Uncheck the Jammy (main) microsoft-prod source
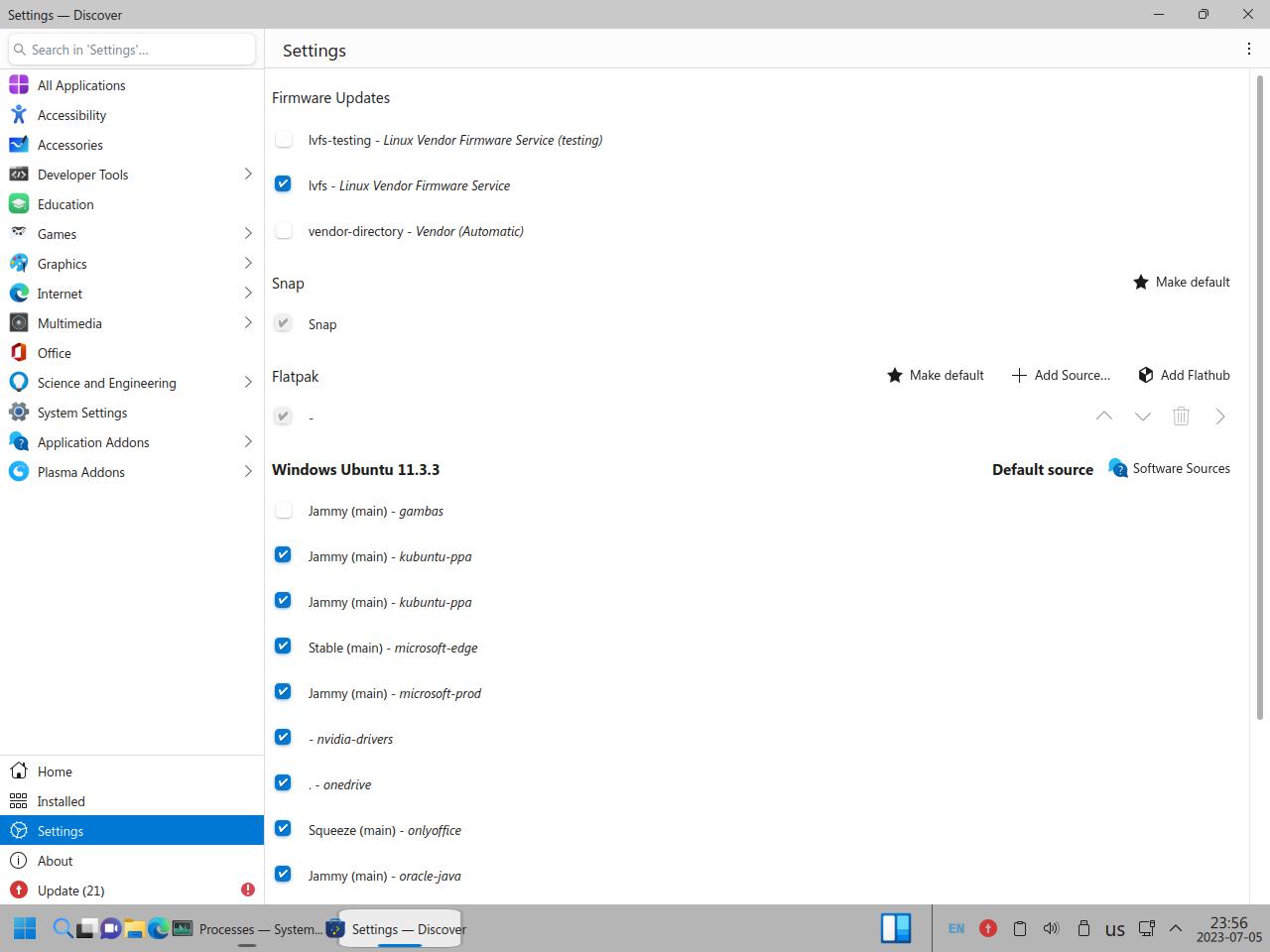This screenshot has width=1270, height=952. [x=284, y=692]
